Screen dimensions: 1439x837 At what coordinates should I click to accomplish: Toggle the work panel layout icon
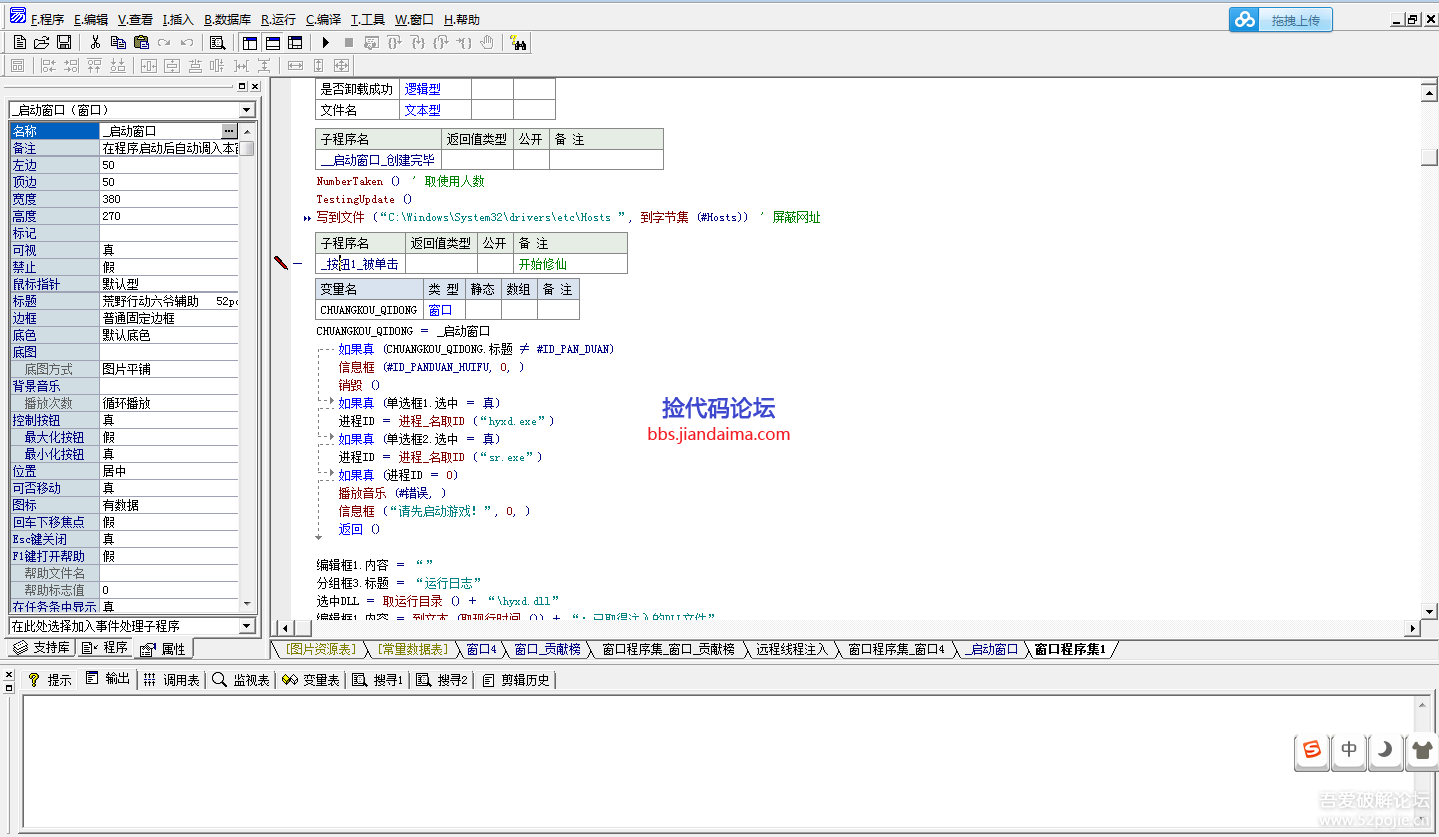click(x=250, y=42)
